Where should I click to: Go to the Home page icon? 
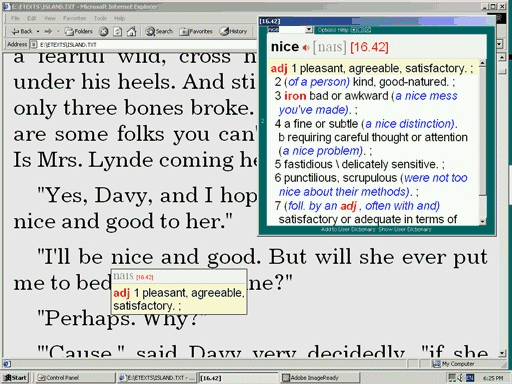coord(132,31)
